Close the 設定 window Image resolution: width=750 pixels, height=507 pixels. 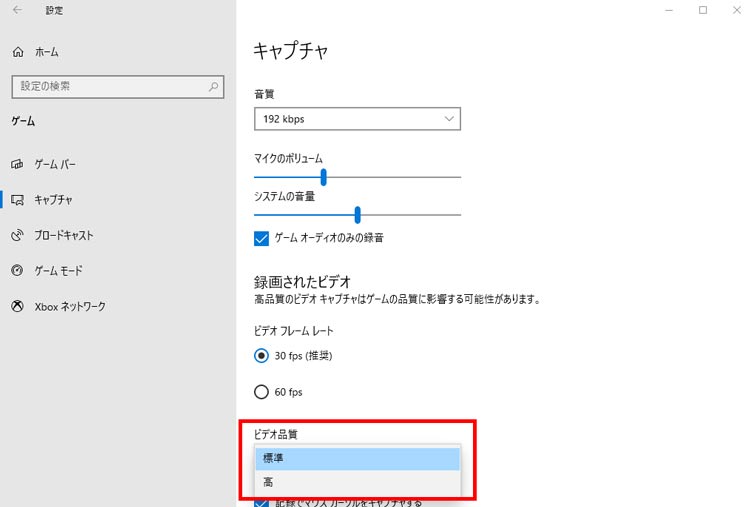pos(737,10)
